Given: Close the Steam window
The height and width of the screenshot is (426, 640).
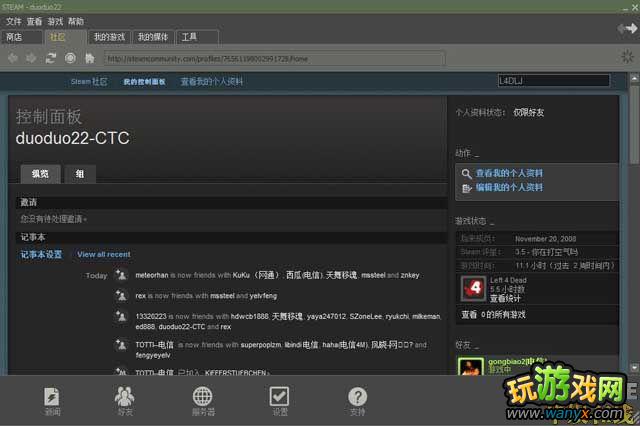Looking at the screenshot, I should [x=635, y=7].
